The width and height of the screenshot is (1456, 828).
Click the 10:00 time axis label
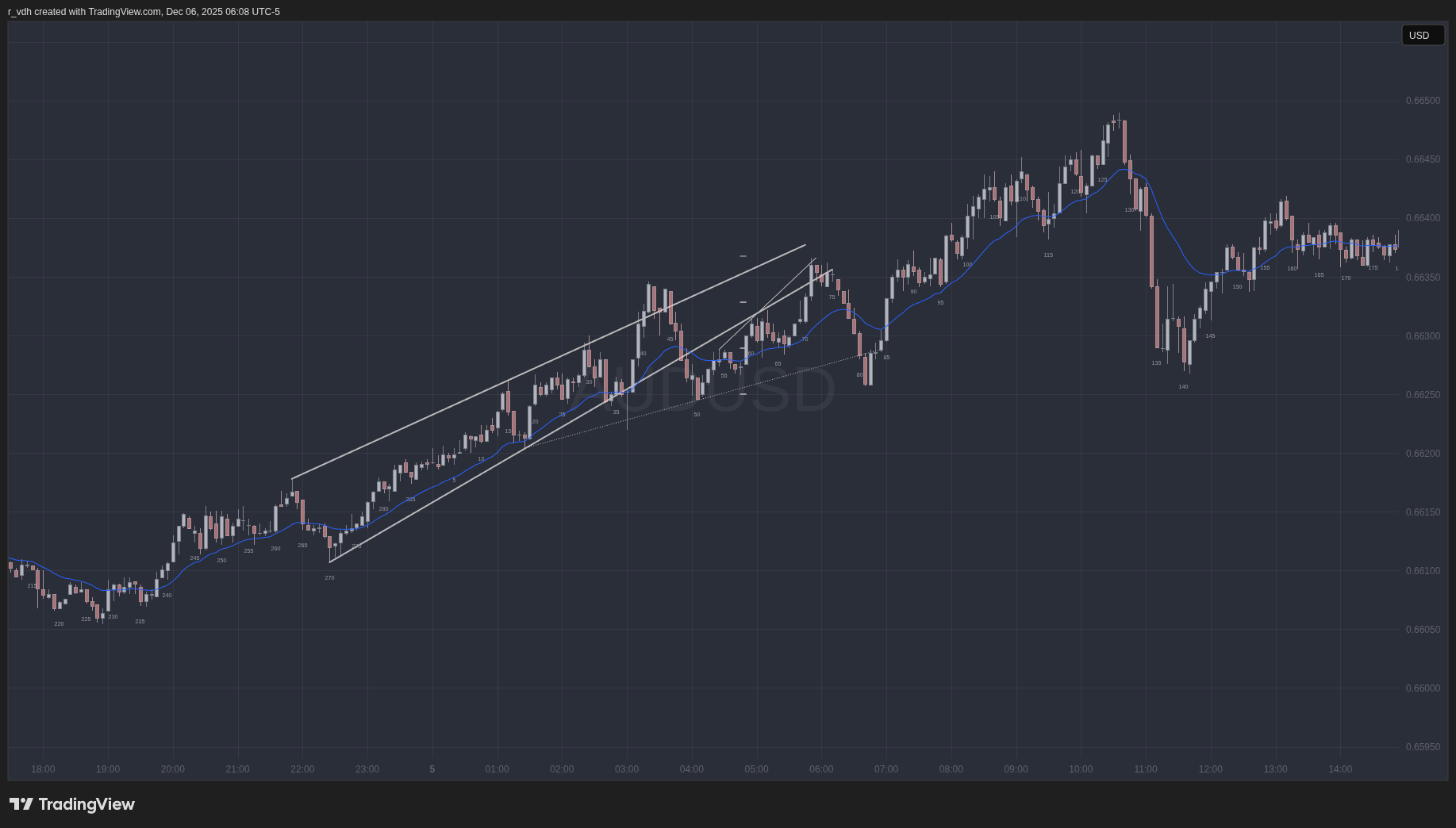pos(1081,769)
